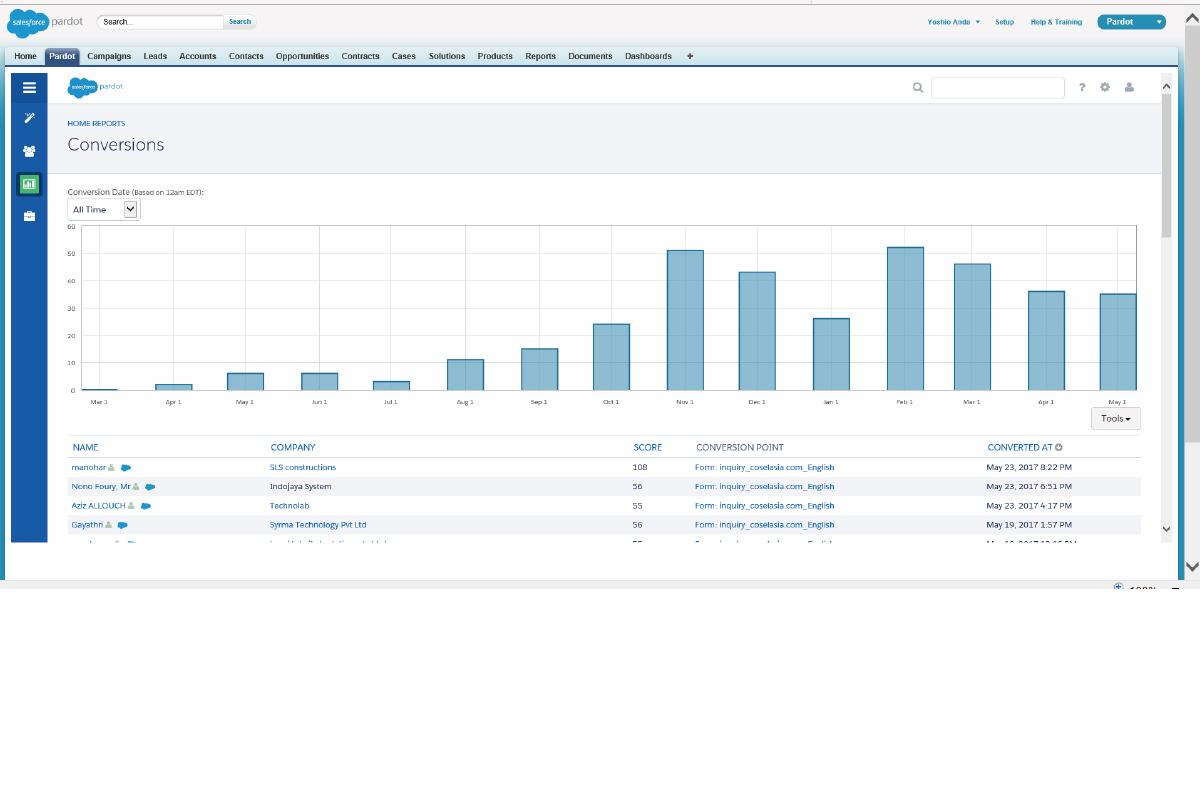
Task: Go to the Contracts tab
Action: coord(360,56)
